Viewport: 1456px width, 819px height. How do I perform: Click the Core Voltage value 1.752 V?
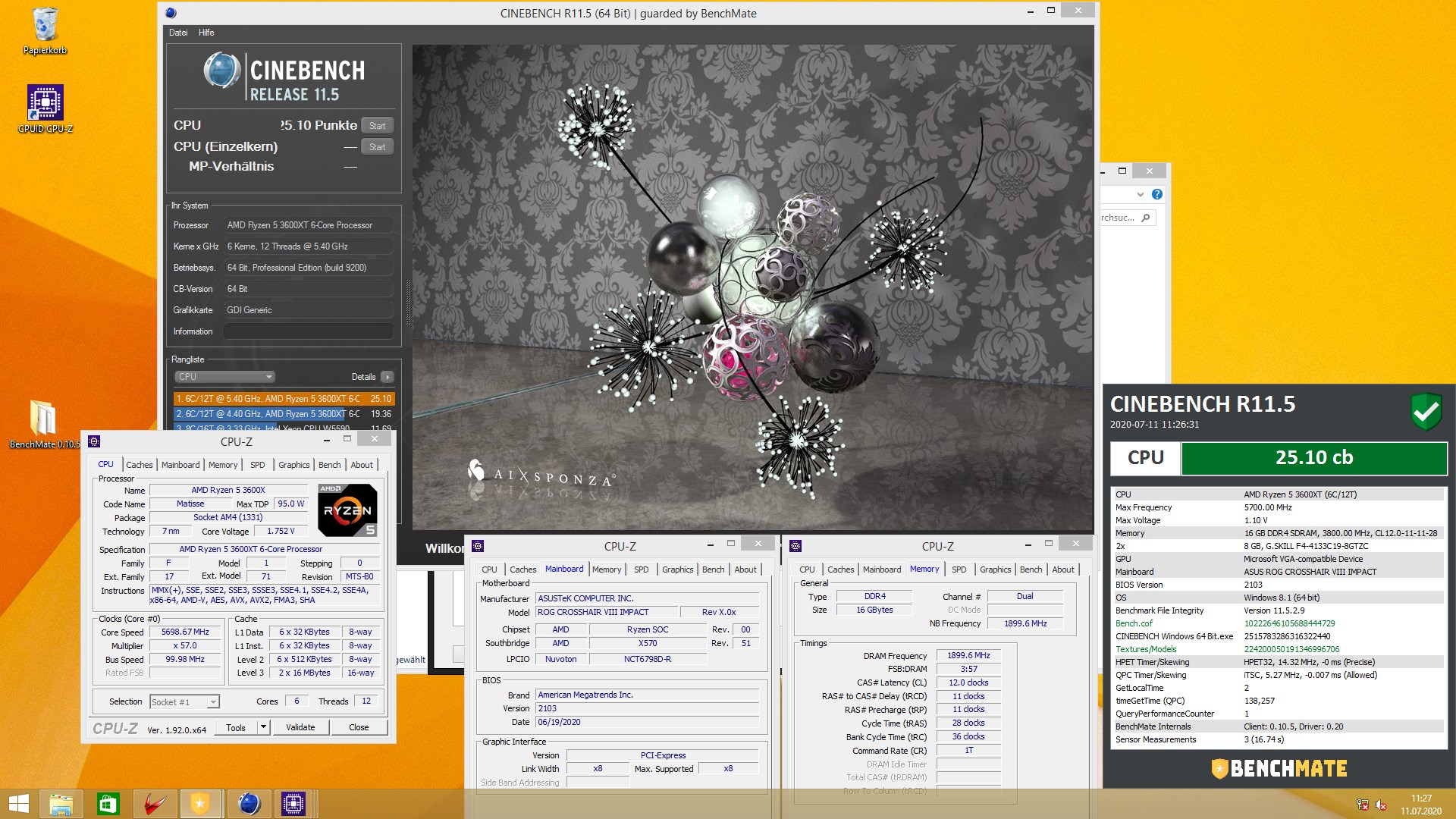(281, 532)
